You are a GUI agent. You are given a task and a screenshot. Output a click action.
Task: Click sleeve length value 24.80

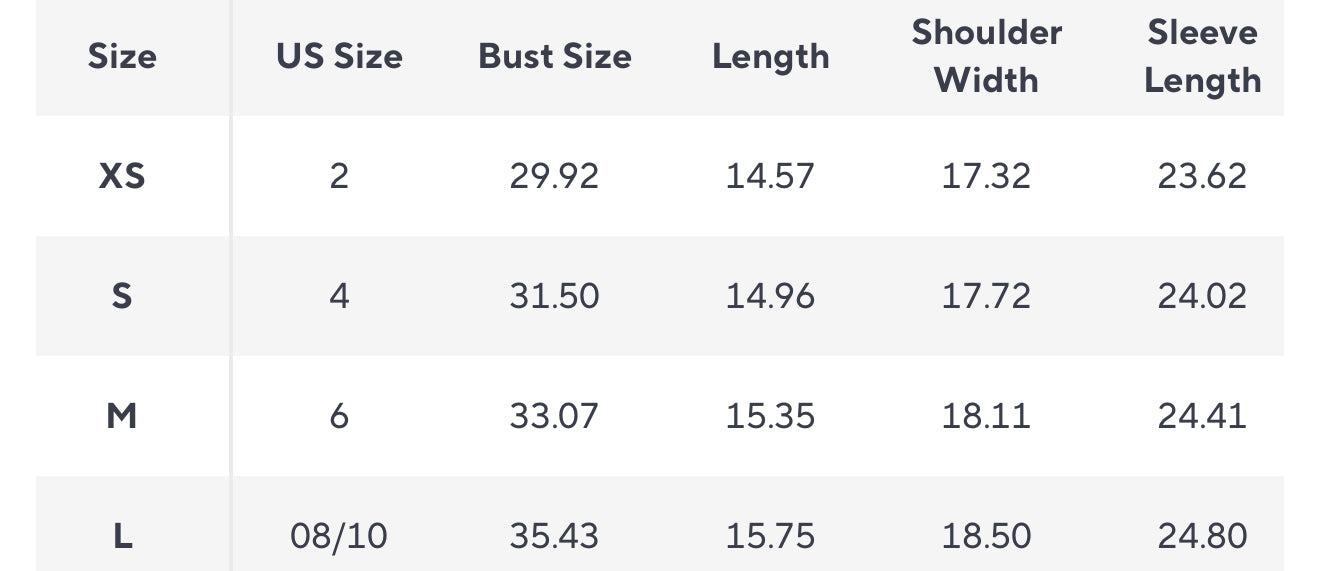[x=1202, y=536]
